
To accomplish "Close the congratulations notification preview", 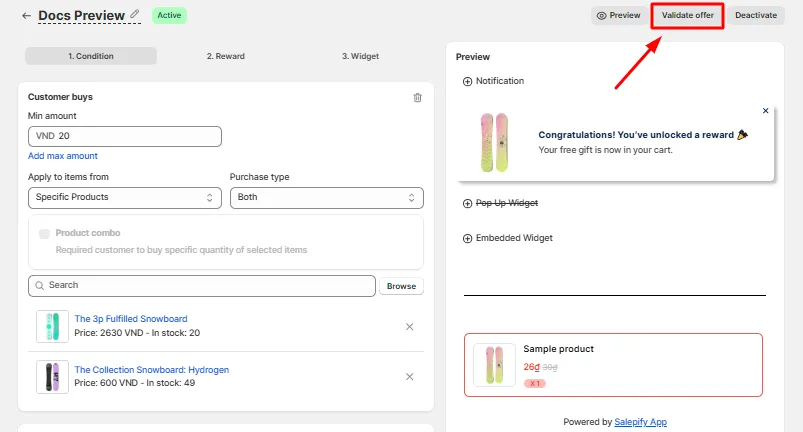I will tap(765, 111).
